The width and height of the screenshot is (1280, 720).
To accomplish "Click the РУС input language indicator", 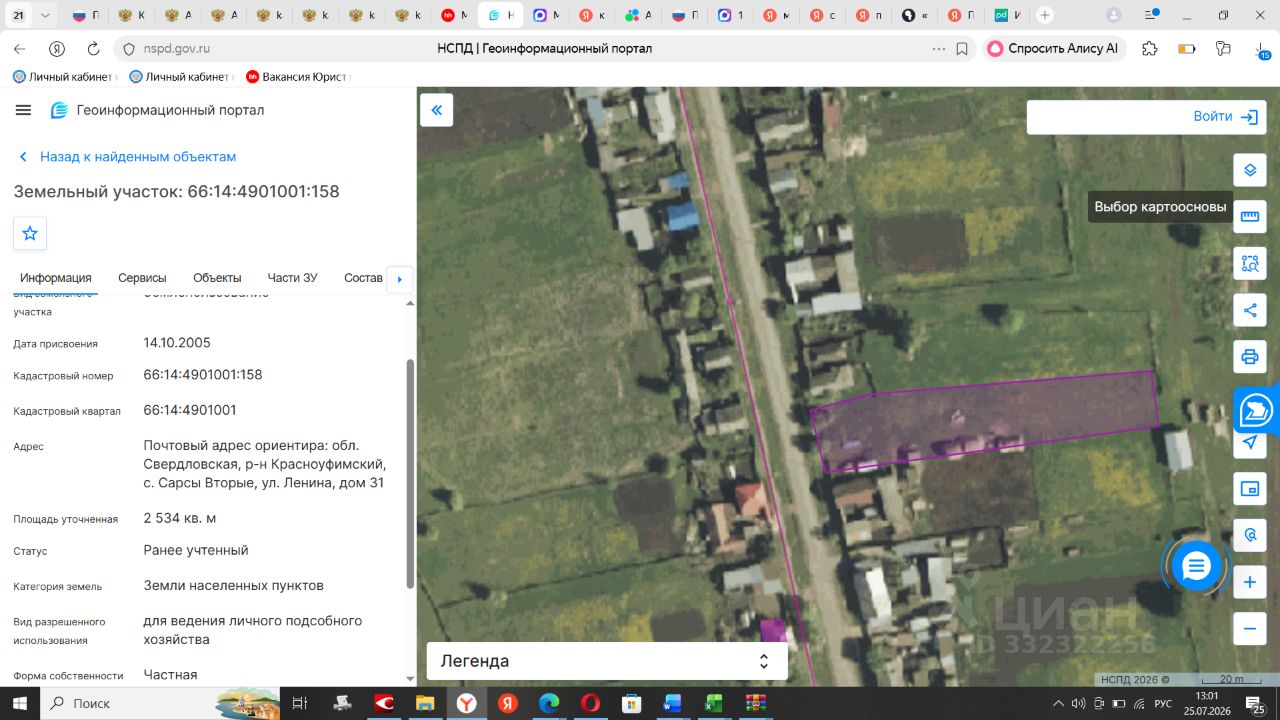I will 1163,703.
